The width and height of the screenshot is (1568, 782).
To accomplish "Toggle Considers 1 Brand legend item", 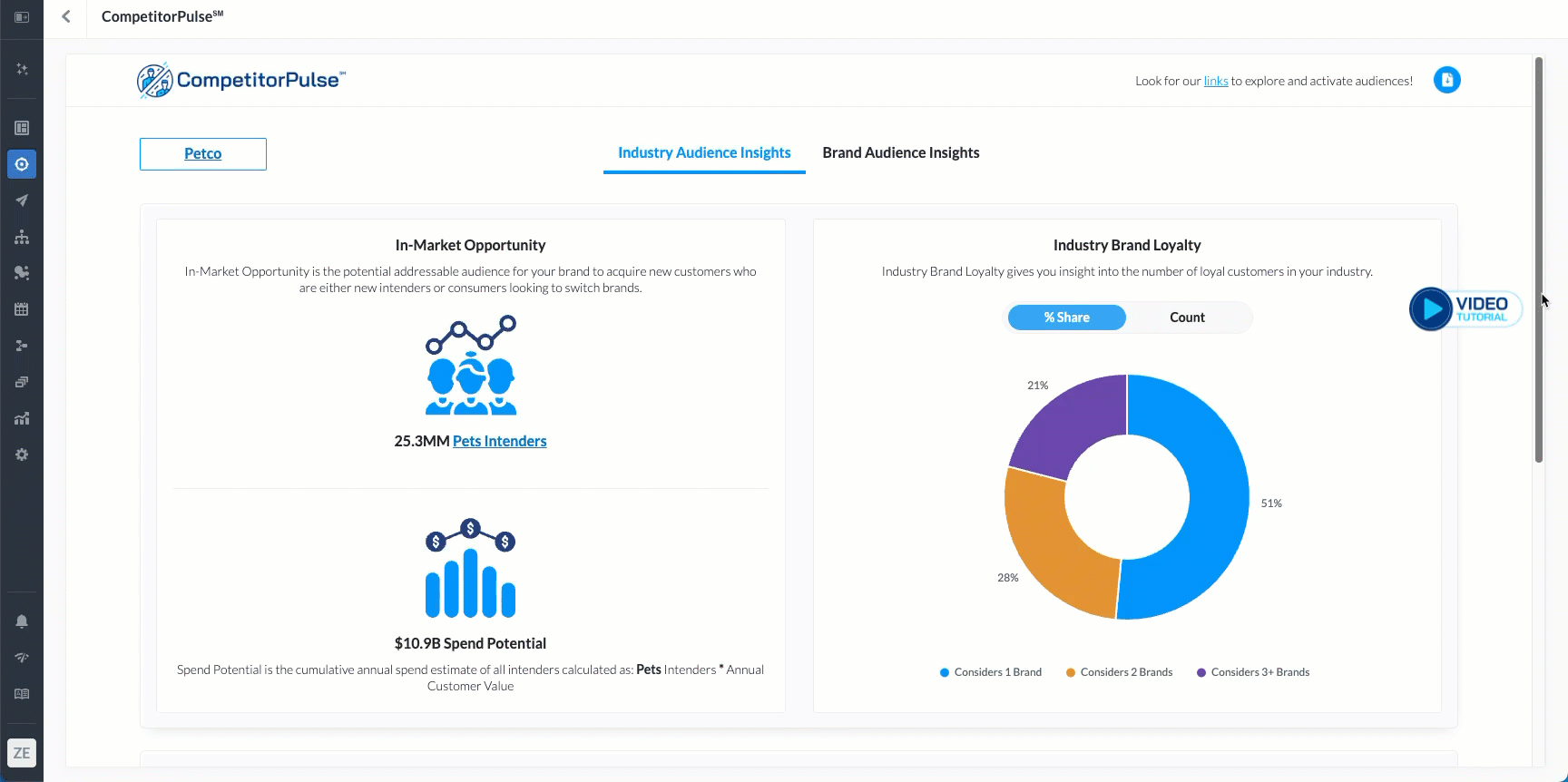I will [x=991, y=672].
